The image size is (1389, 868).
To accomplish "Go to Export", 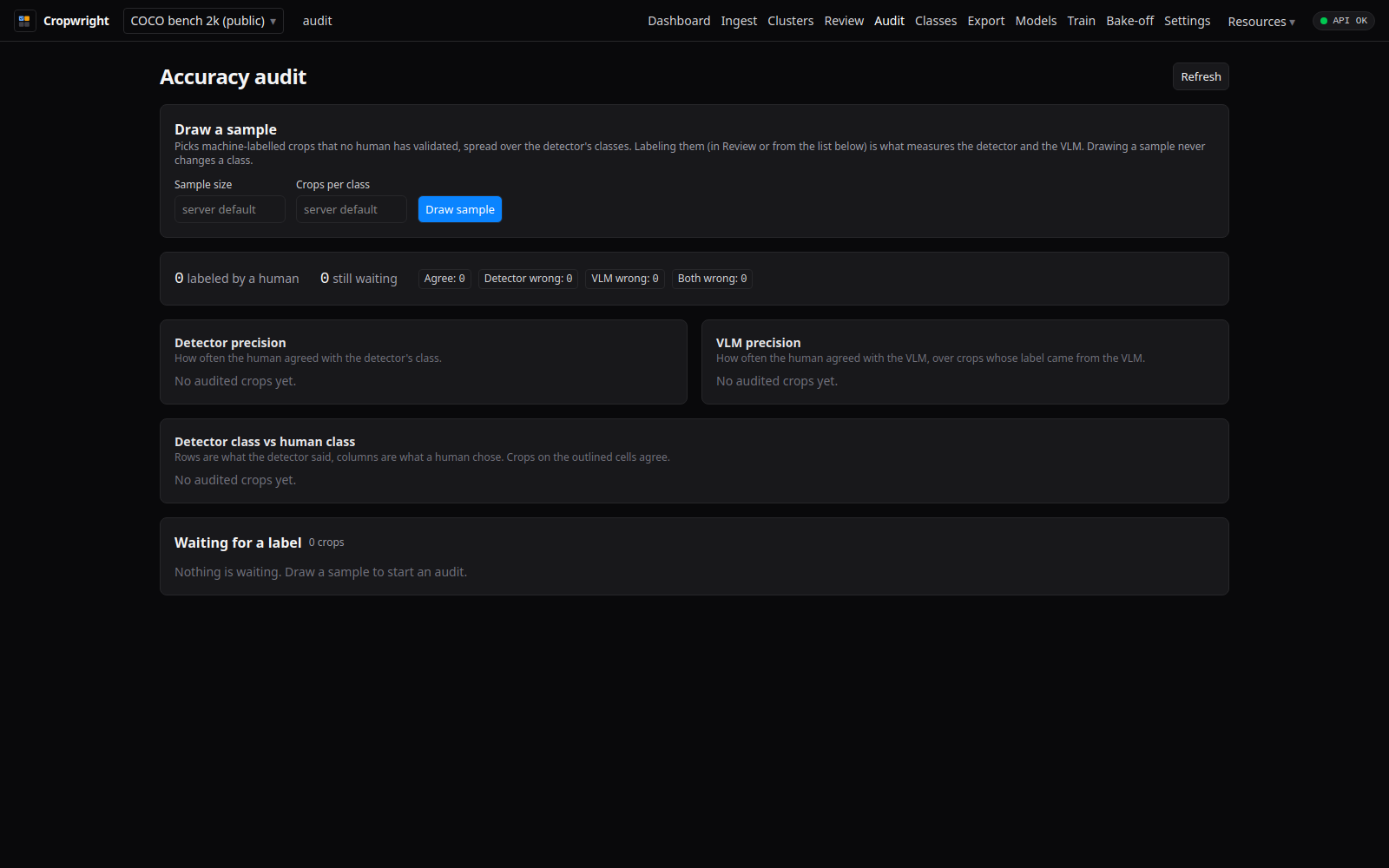I will [x=986, y=21].
